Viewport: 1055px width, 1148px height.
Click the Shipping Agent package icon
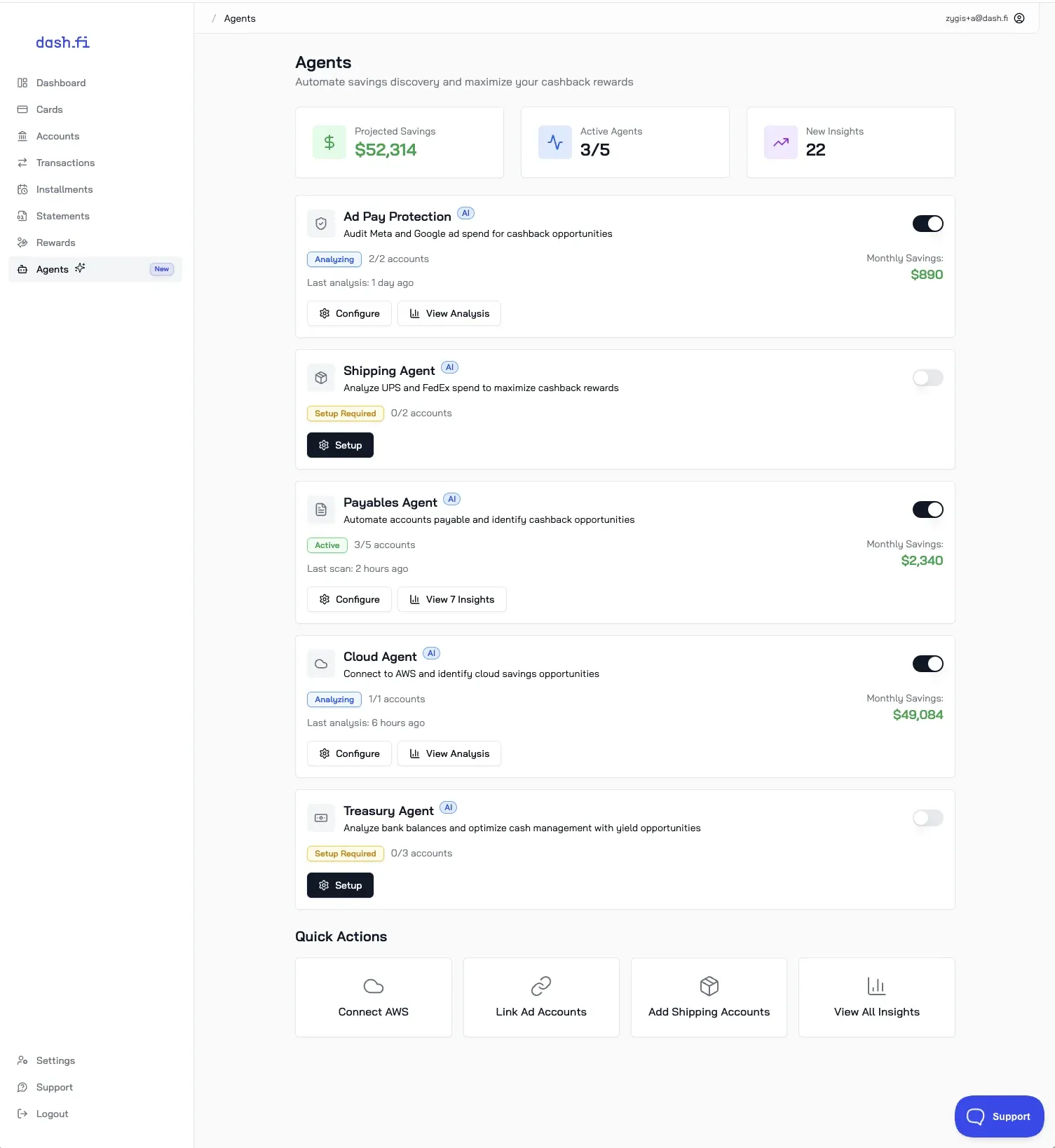click(321, 378)
